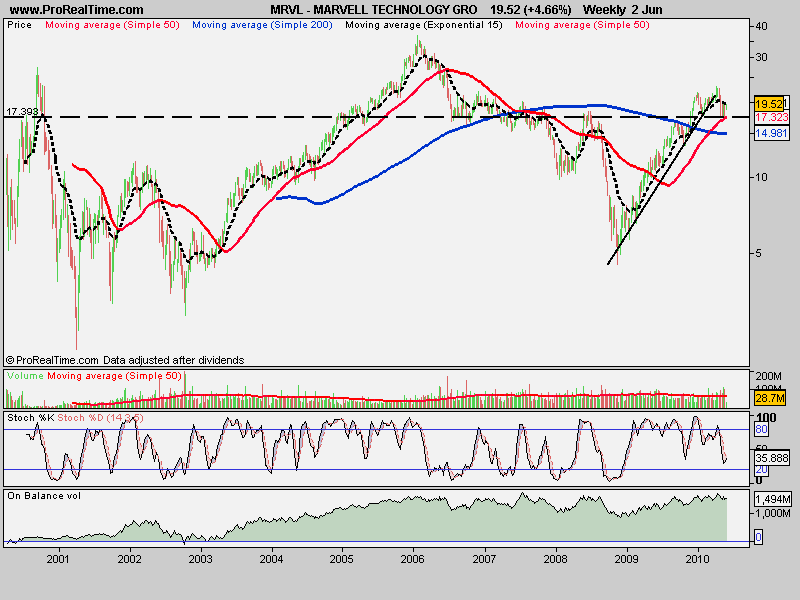
Task: Select the Moving average (Exponential 15) legend
Action: pos(423,25)
